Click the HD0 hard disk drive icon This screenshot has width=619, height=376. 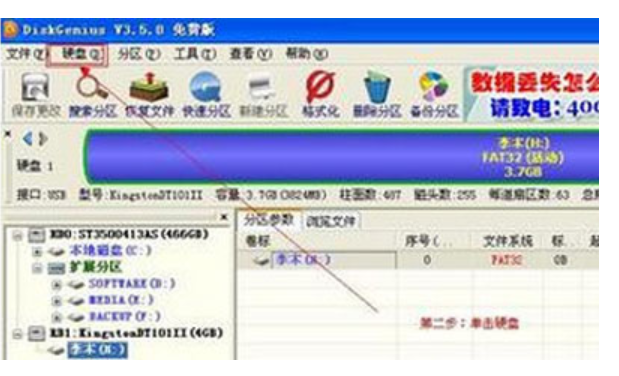pyautogui.click(x=36, y=235)
